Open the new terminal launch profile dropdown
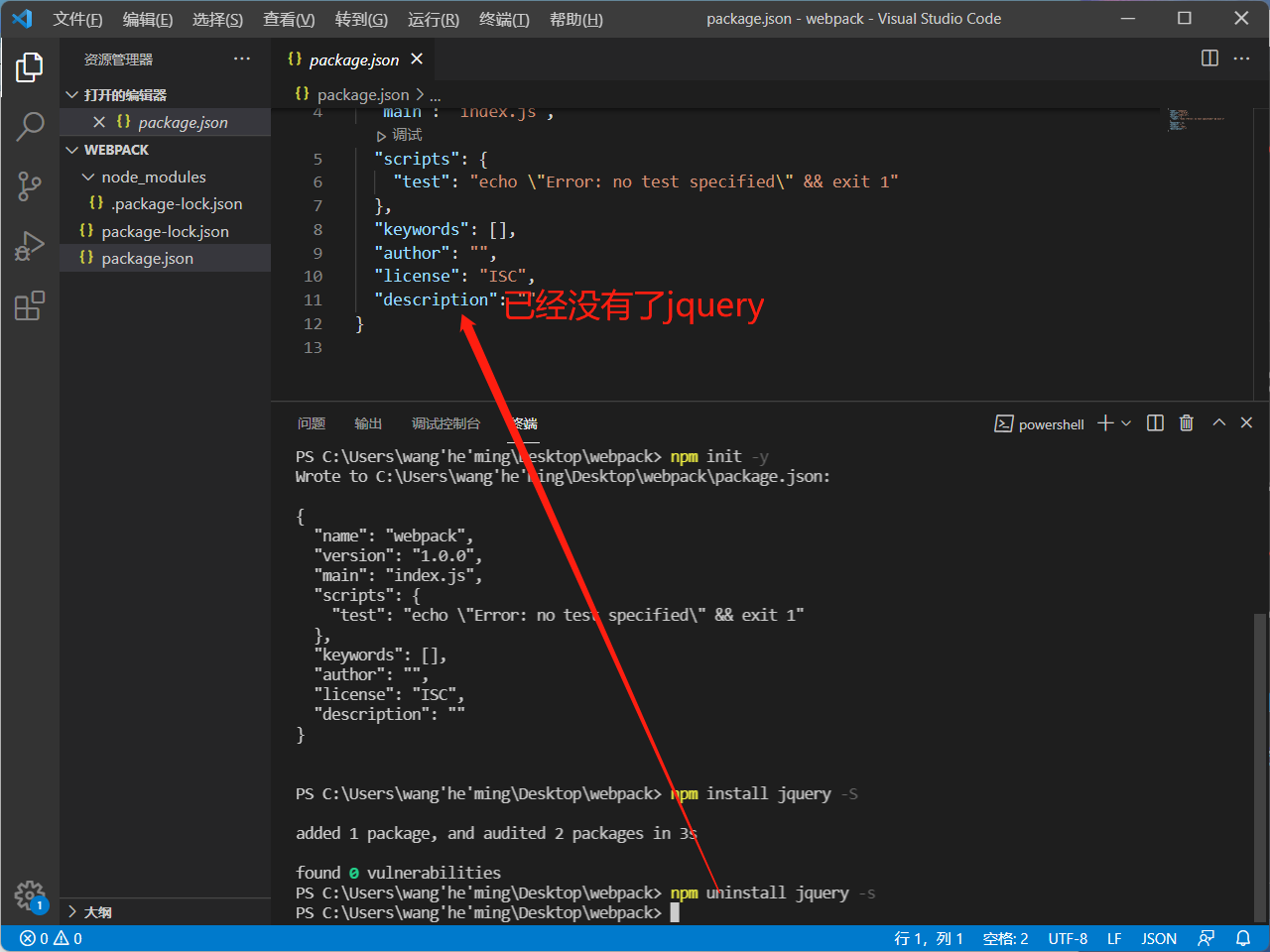This screenshot has height=952, width=1270. point(1126,423)
